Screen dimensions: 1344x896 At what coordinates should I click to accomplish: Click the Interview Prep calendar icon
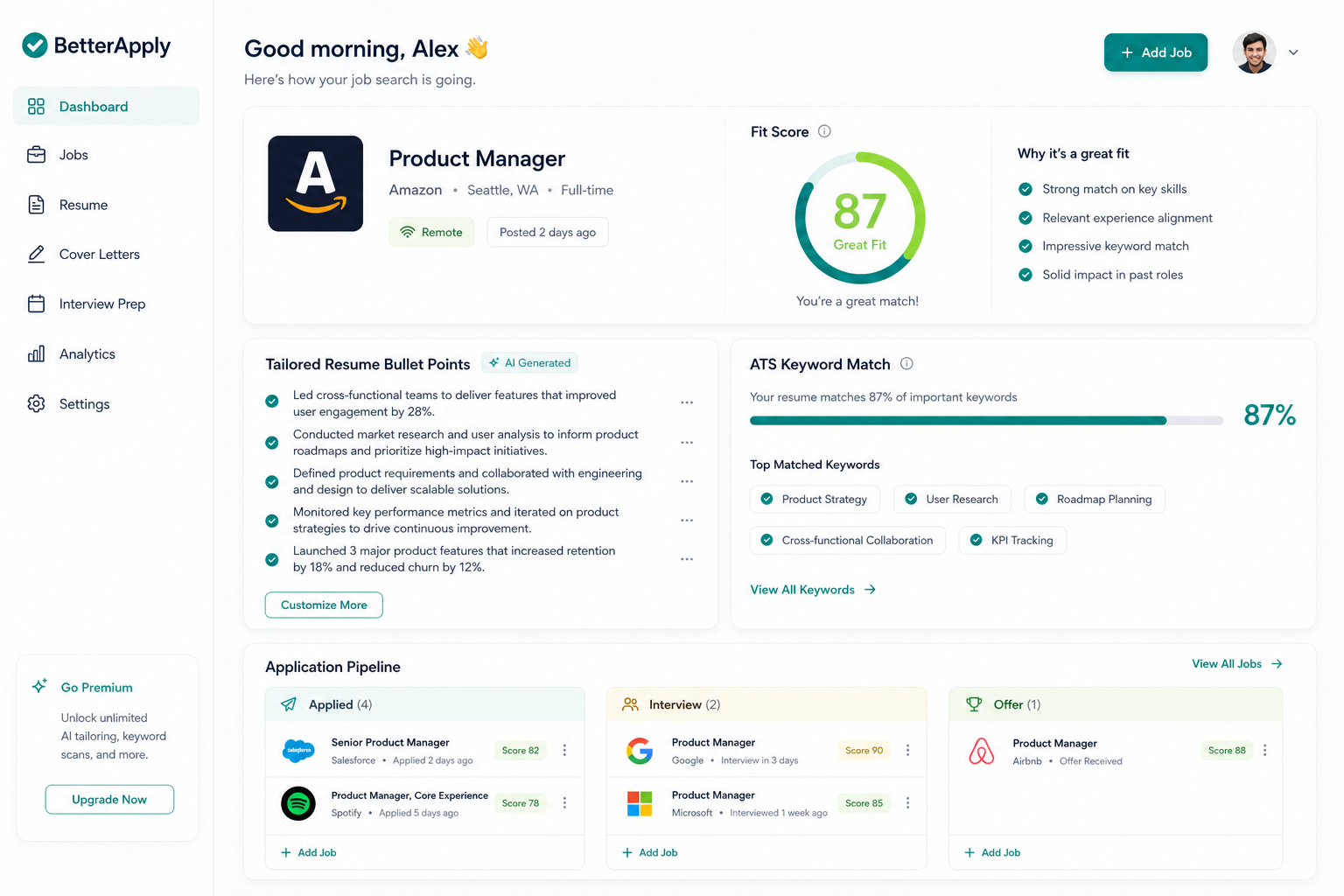coord(36,304)
